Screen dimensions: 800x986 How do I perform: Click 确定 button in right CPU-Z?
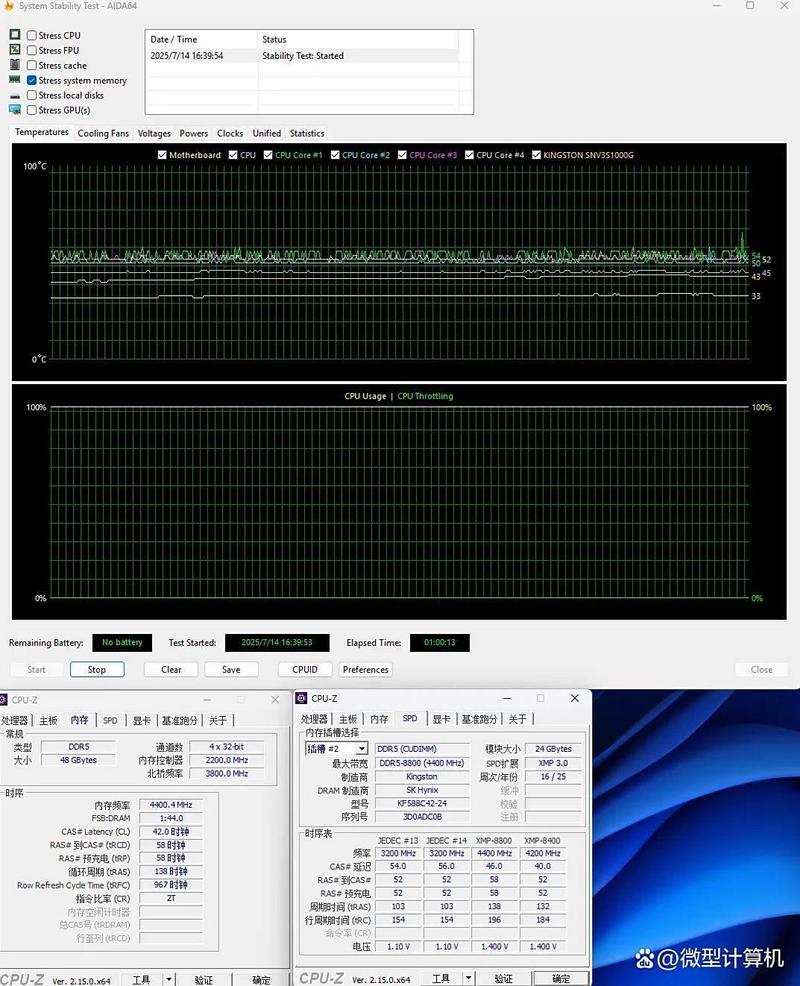pyautogui.click(x=561, y=978)
